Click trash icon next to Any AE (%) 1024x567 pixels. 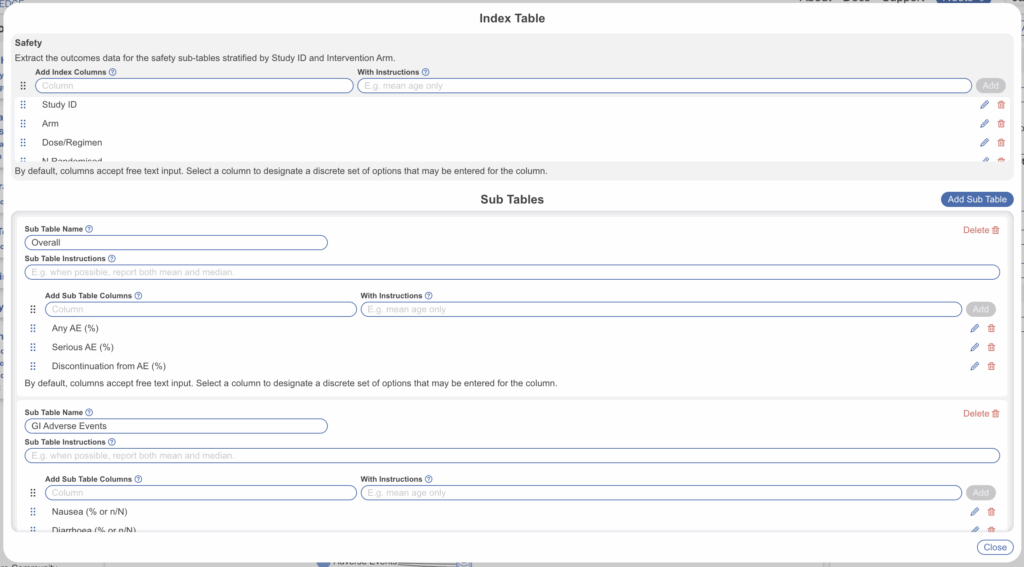coord(991,329)
